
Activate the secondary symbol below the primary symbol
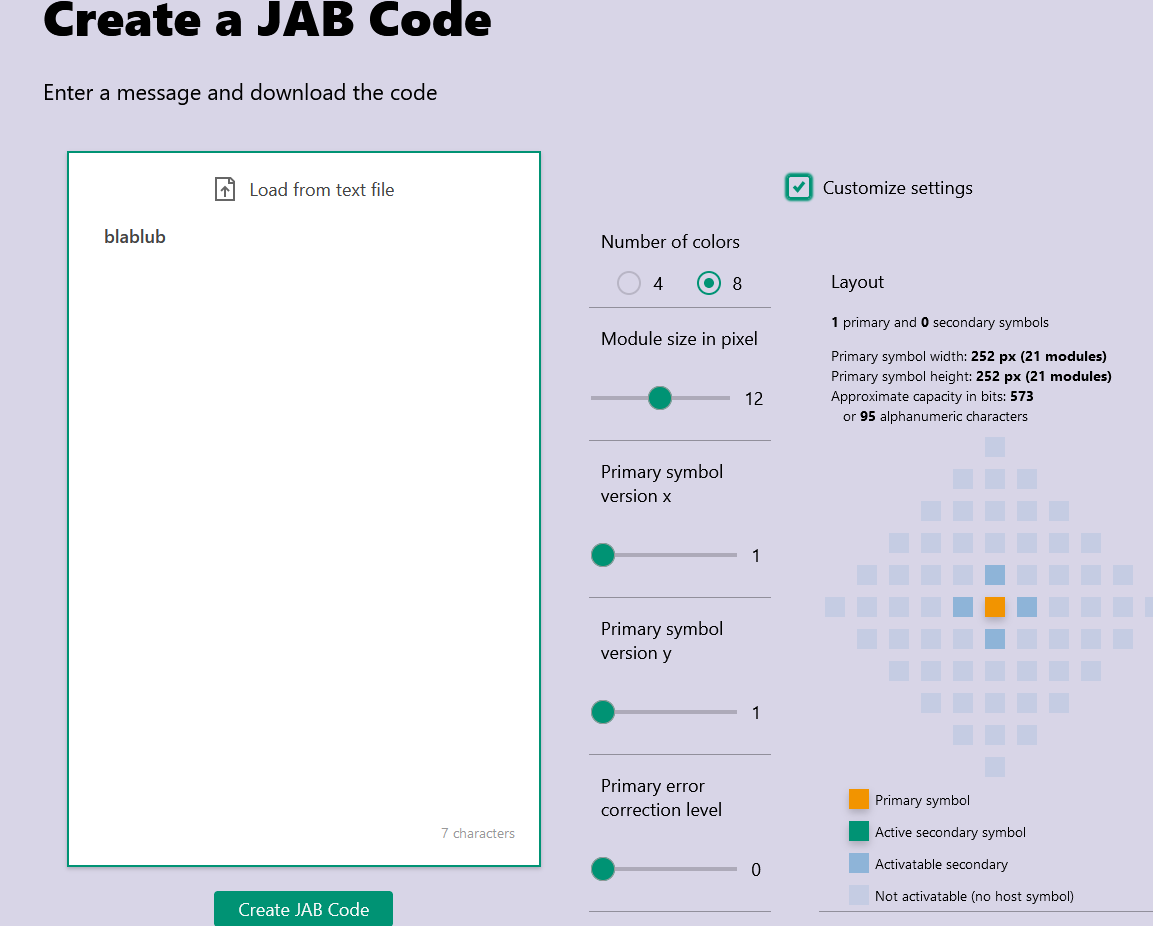(995, 639)
